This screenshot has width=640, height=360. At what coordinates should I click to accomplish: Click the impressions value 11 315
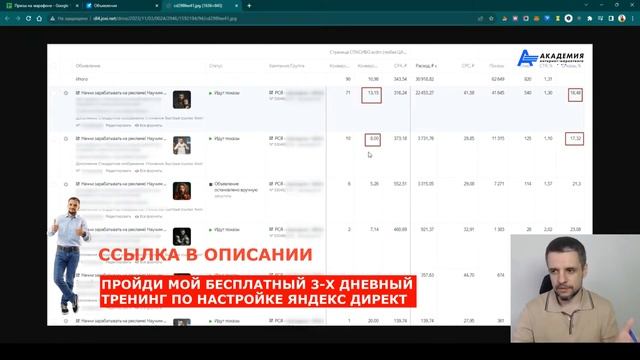tap(498, 139)
